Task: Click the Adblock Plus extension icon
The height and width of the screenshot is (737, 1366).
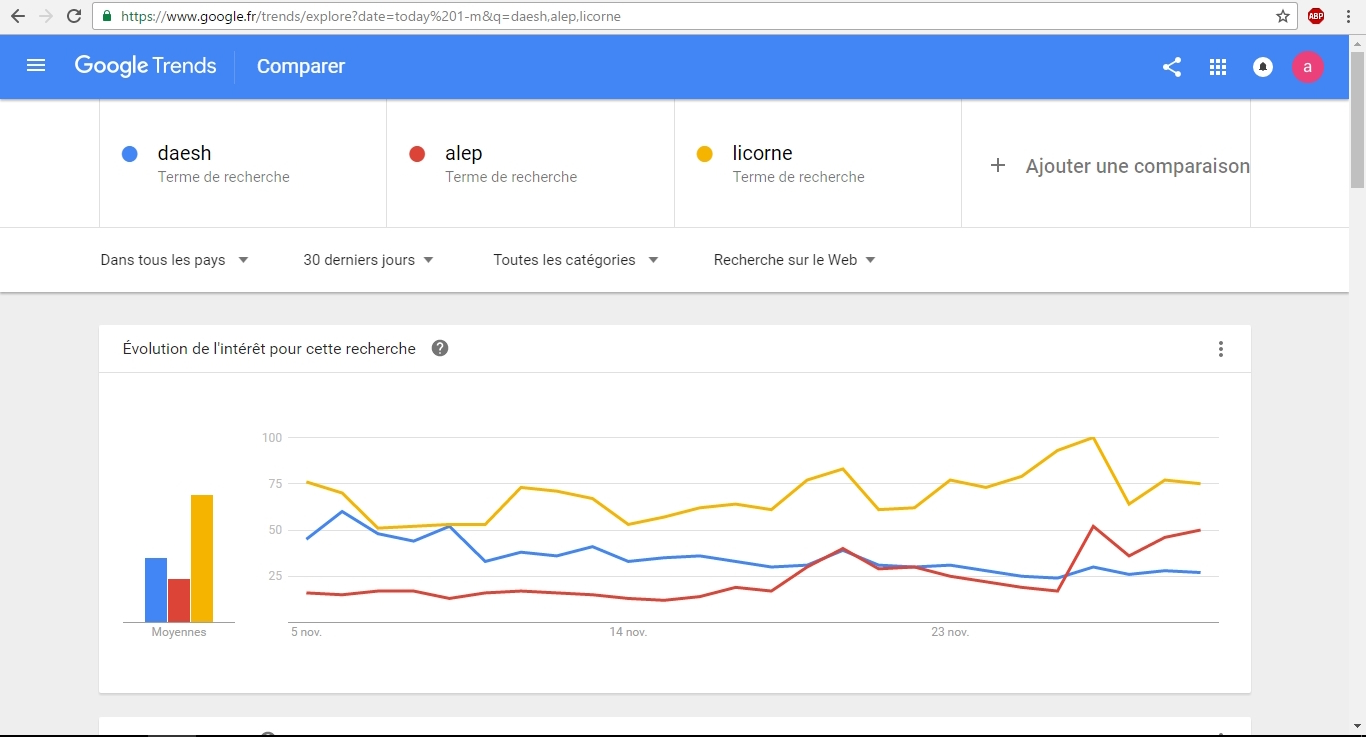Action: [x=1315, y=16]
